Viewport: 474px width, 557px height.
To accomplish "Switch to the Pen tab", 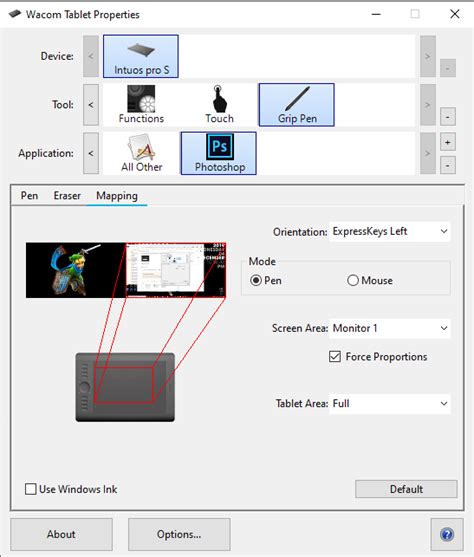I will pos(29,196).
